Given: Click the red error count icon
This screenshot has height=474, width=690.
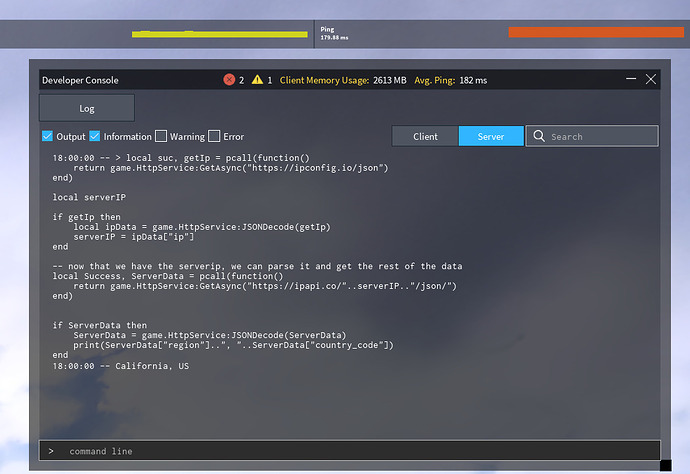Looking at the screenshot, I should click(229, 80).
